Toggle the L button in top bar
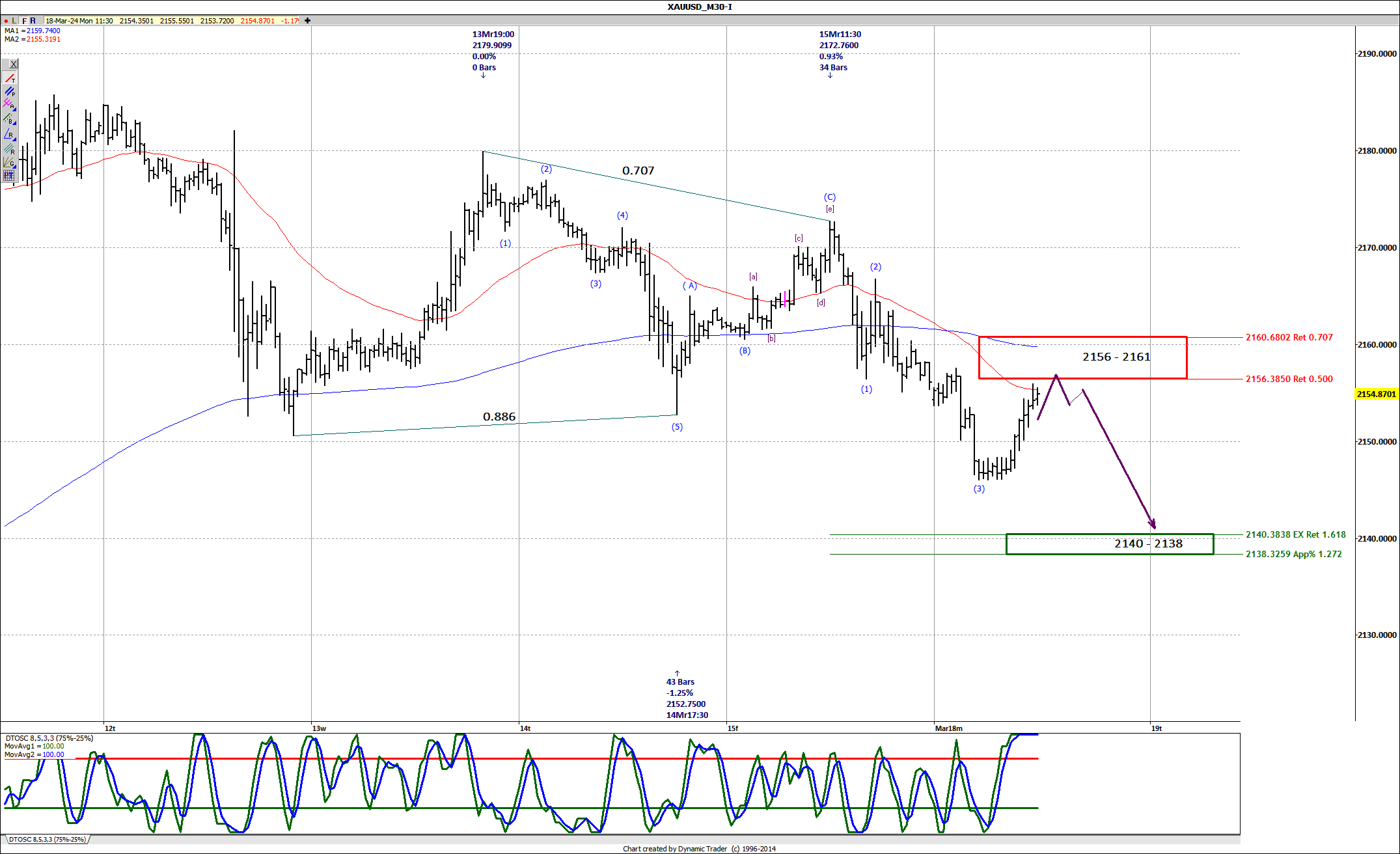Screen dimensions: 1400x854 tap(14, 21)
